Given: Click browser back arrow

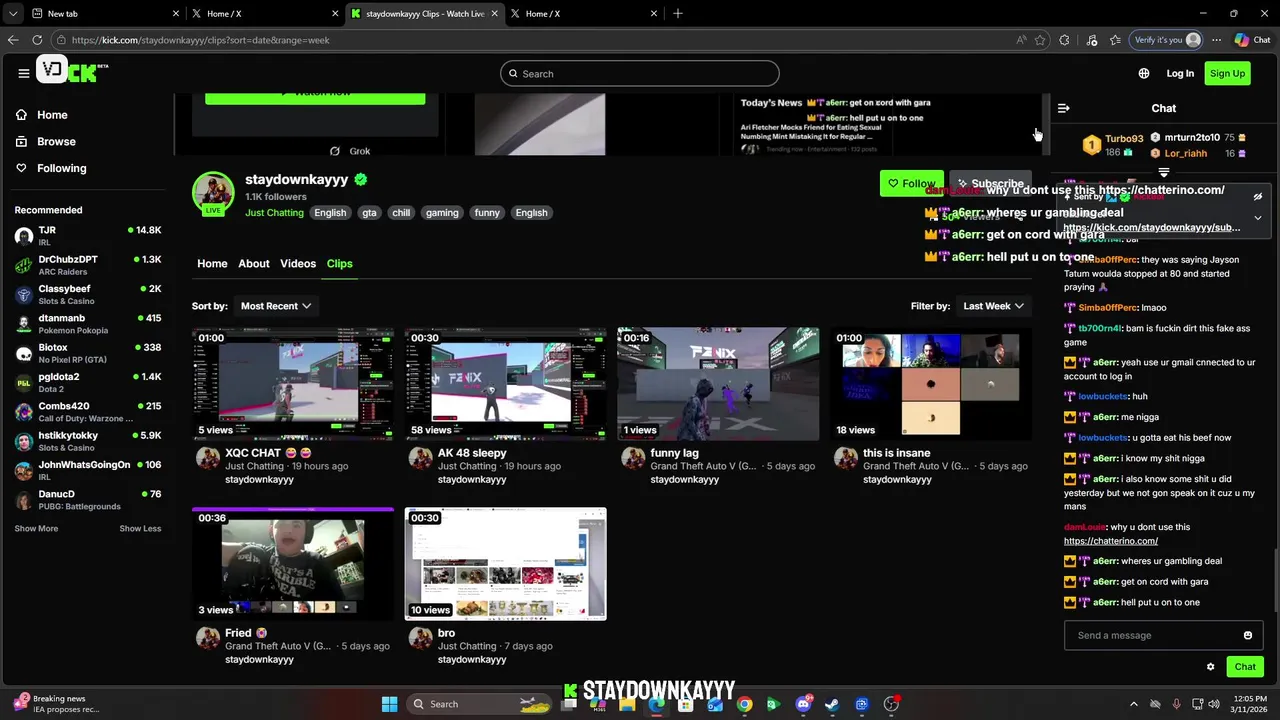Looking at the screenshot, I should tap(13, 40).
